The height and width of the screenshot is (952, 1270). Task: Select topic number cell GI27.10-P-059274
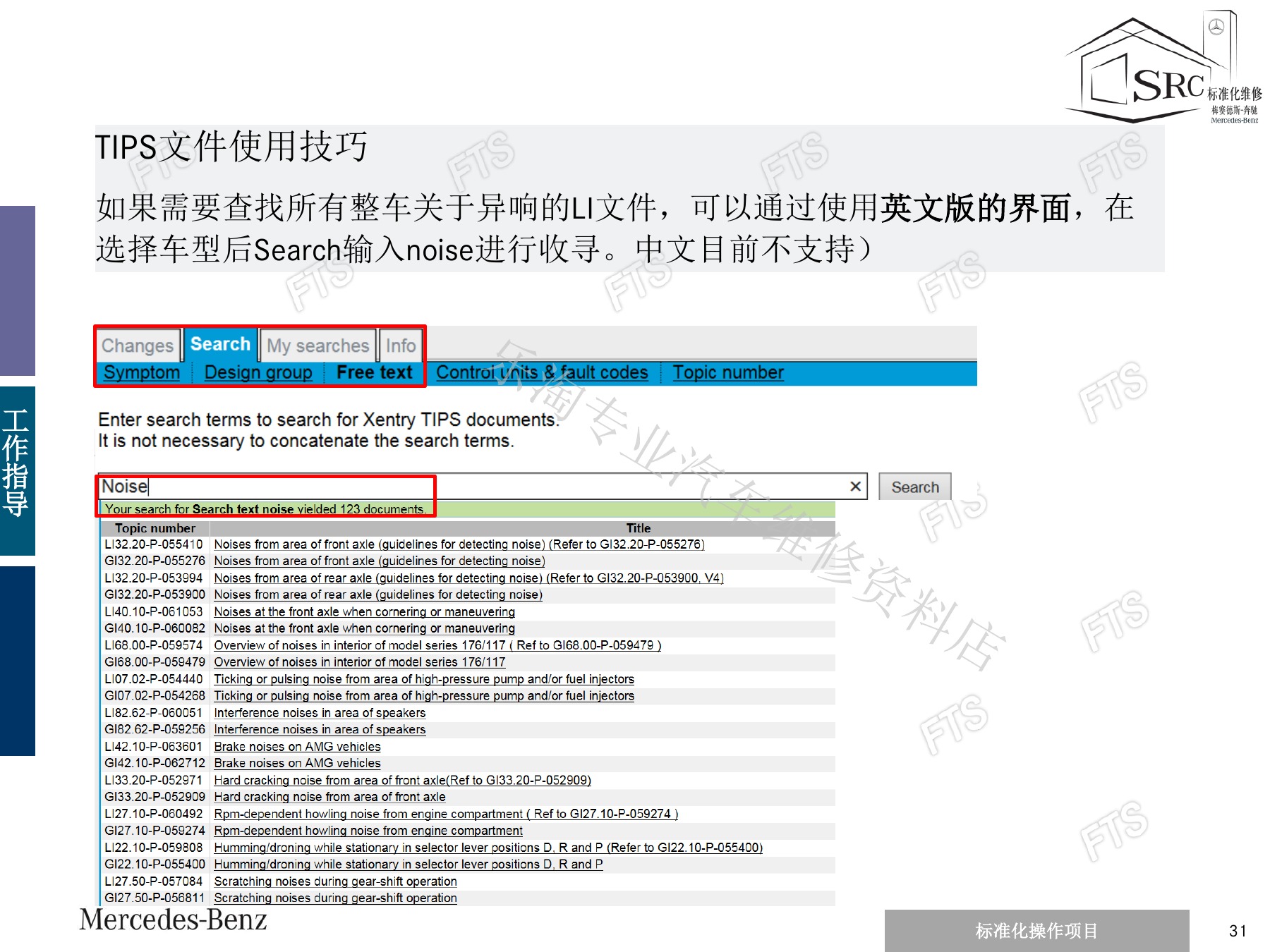[x=155, y=831]
